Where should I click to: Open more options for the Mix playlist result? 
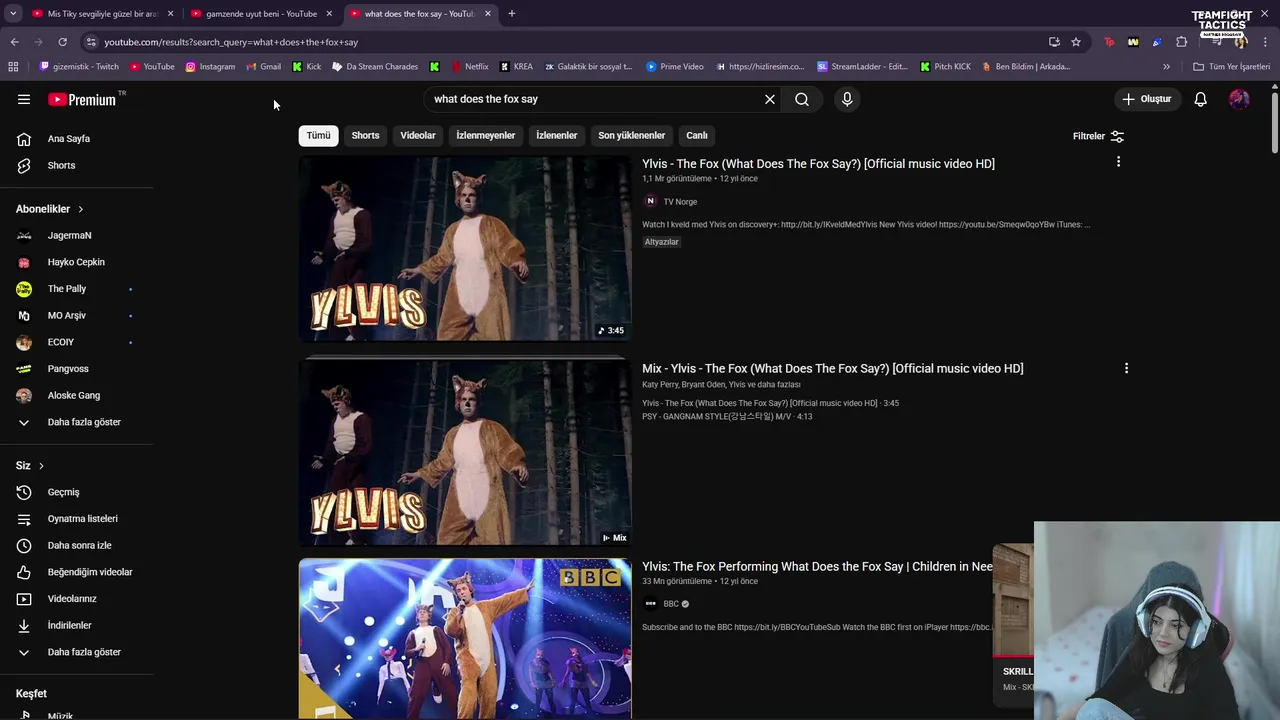tap(1126, 368)
